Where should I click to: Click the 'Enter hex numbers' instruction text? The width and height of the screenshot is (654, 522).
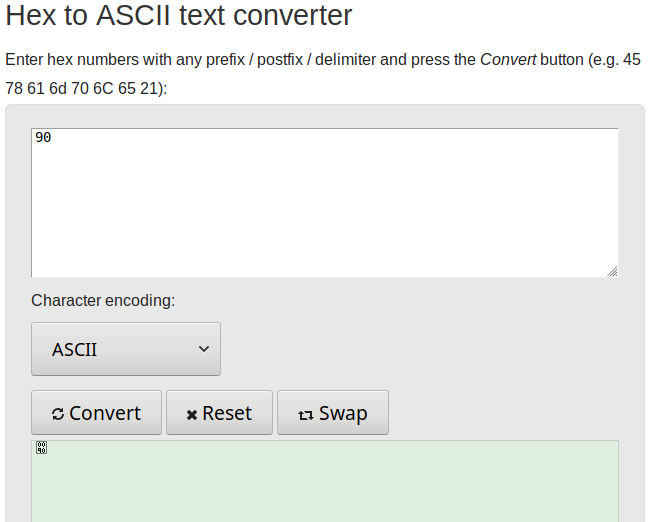(x=72, y=60)
